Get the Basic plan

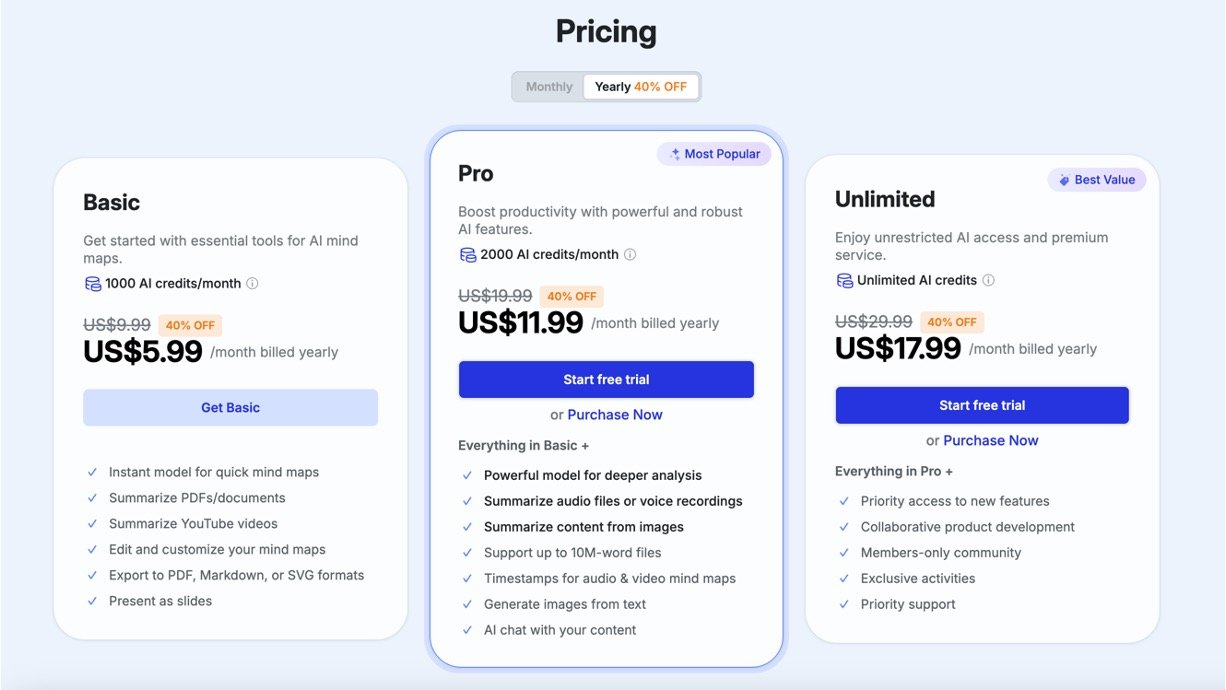230,408
